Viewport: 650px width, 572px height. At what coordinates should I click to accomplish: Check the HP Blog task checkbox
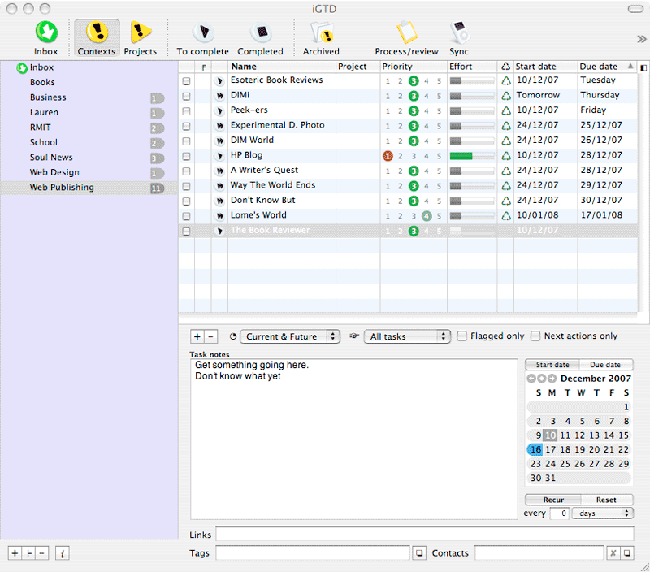coord(186,156)
